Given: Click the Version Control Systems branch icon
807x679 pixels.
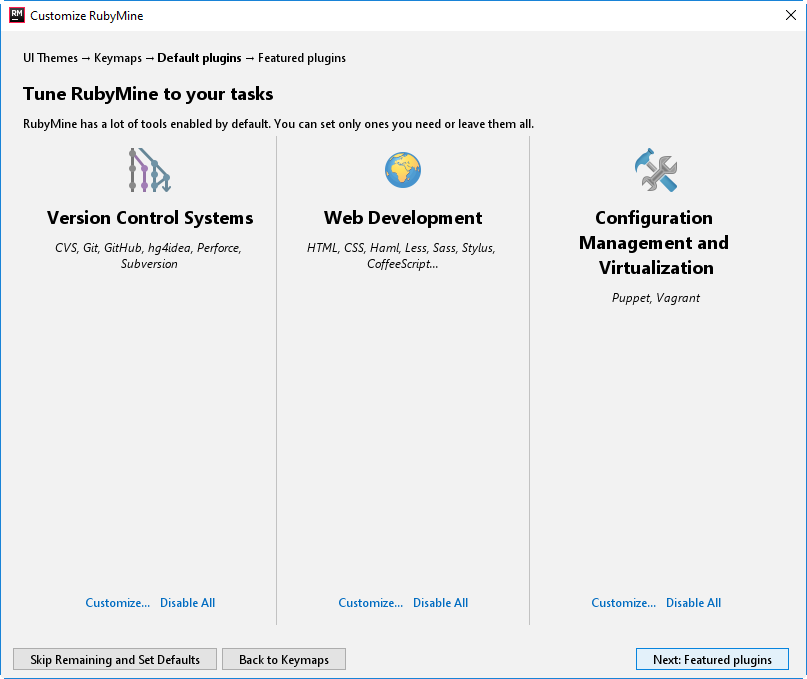Looking at the screenshot, I should [149, 170].
